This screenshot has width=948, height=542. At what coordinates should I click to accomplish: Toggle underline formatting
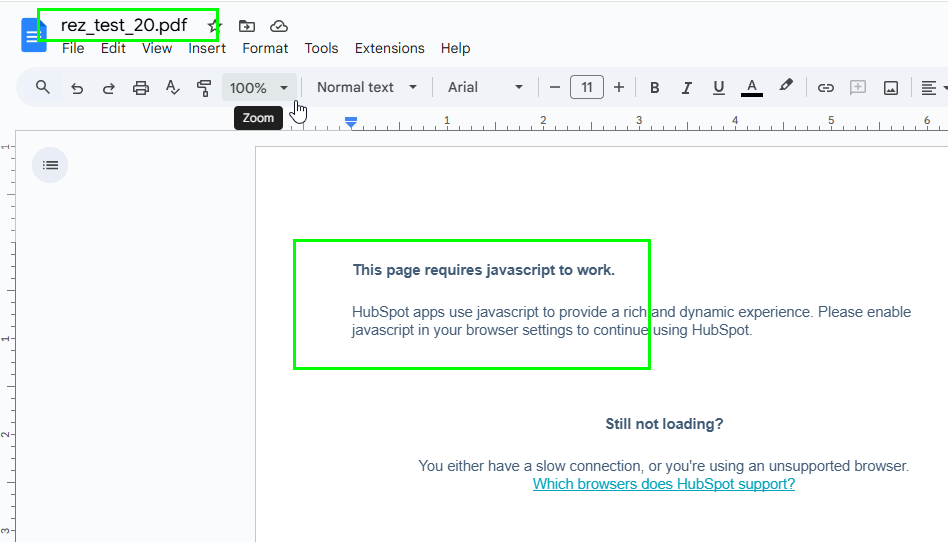(x=718, y=88)
